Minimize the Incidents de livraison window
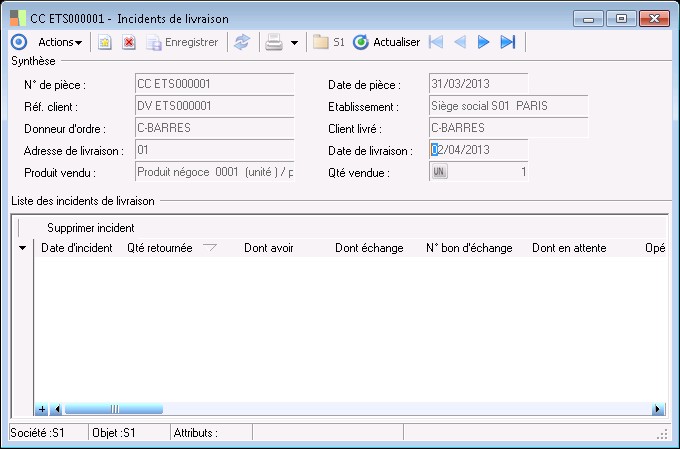This screenshot has width=680, height=449. [x=588, y=19]
